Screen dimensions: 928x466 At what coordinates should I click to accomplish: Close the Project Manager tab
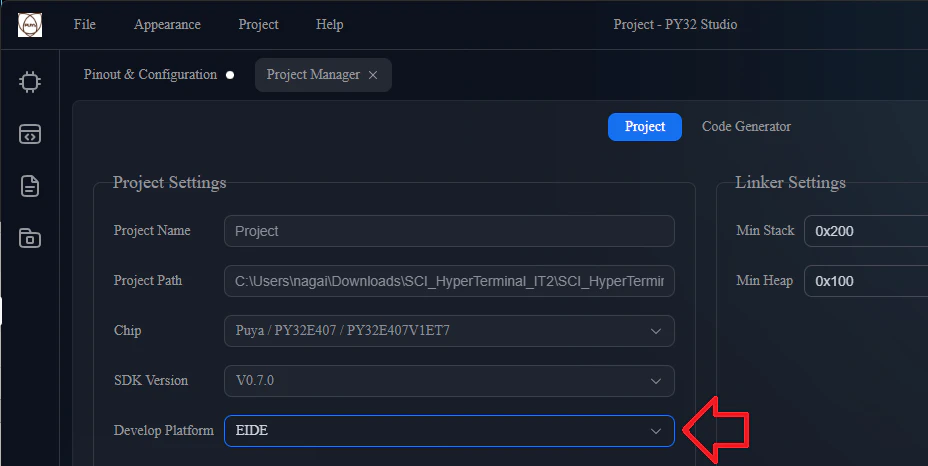tap(373, 75)
